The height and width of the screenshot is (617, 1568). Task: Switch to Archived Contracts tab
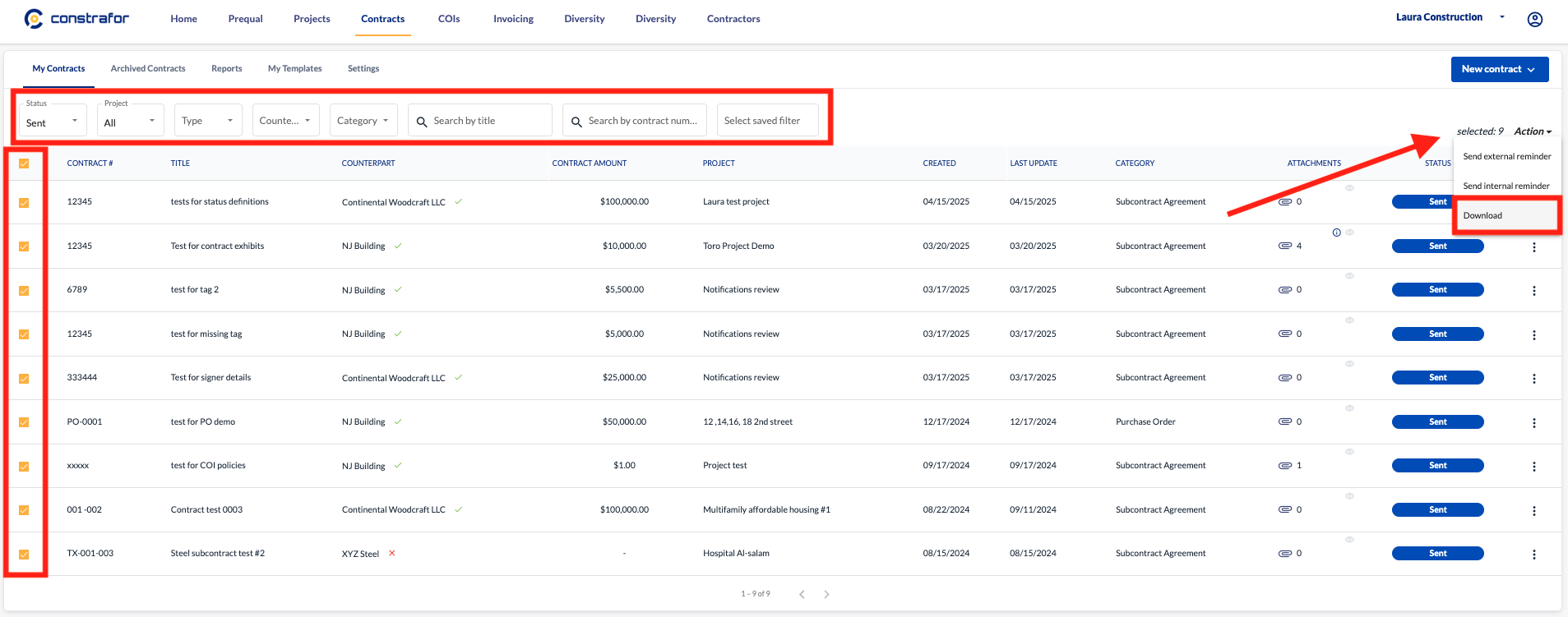148,69
